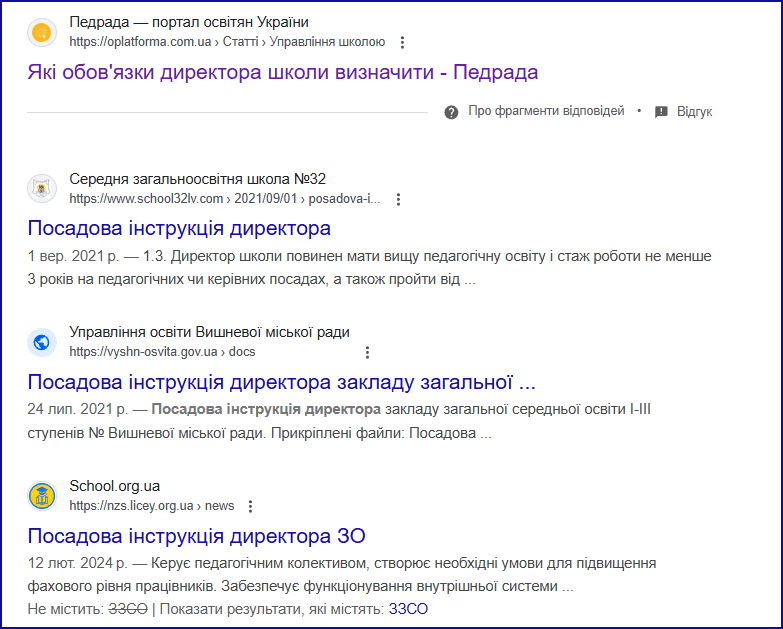
Task: Open 'Про фрагменти відповідей' info link
Action: 546,111
